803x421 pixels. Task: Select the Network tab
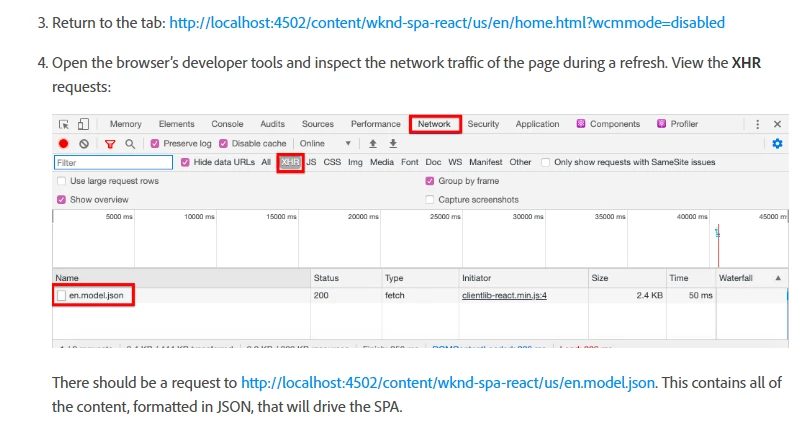(x=434, y=124)
